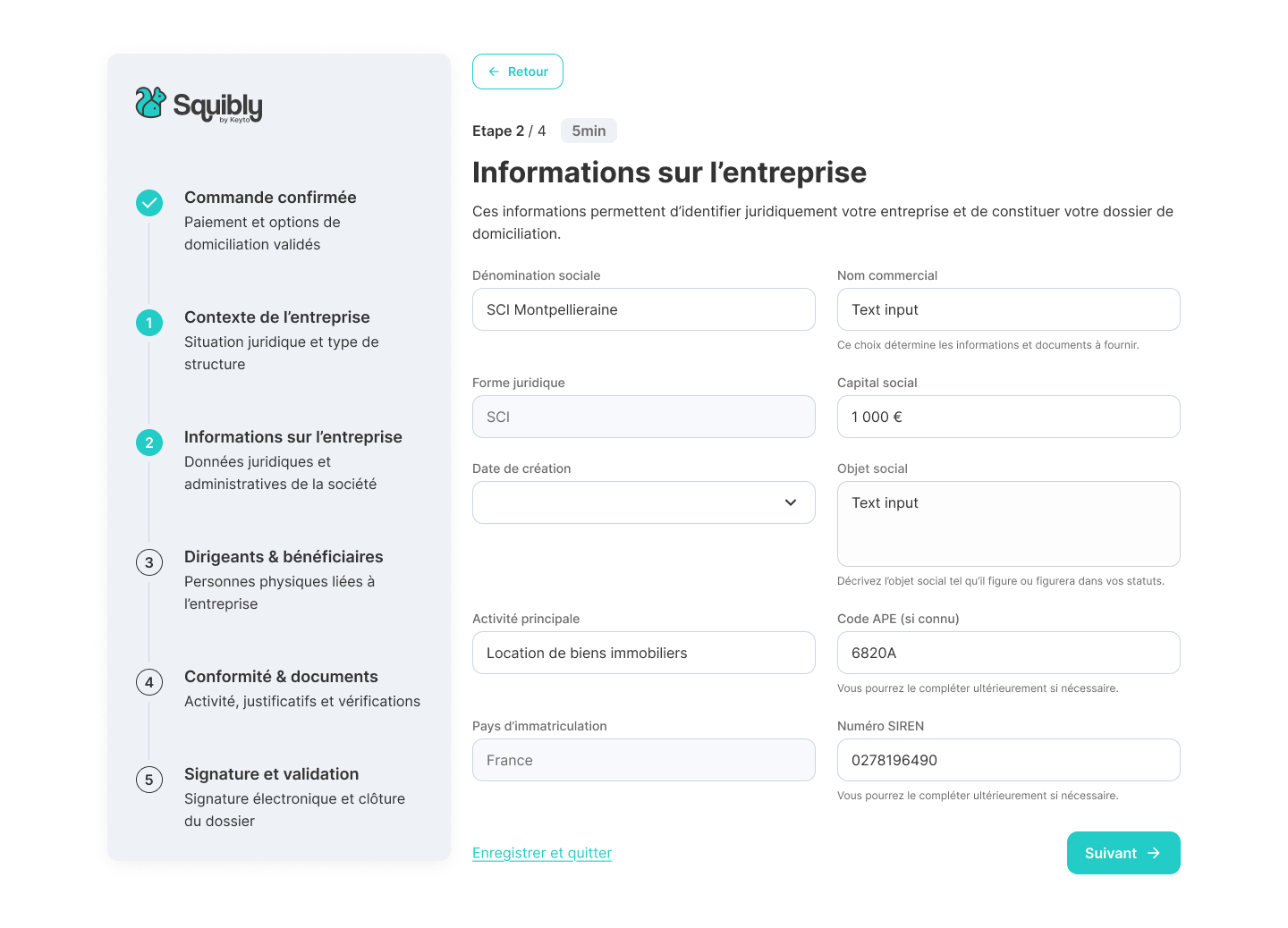1288x928 pixels.
Task: Click the Retour back button
Action: coord(518,72)
